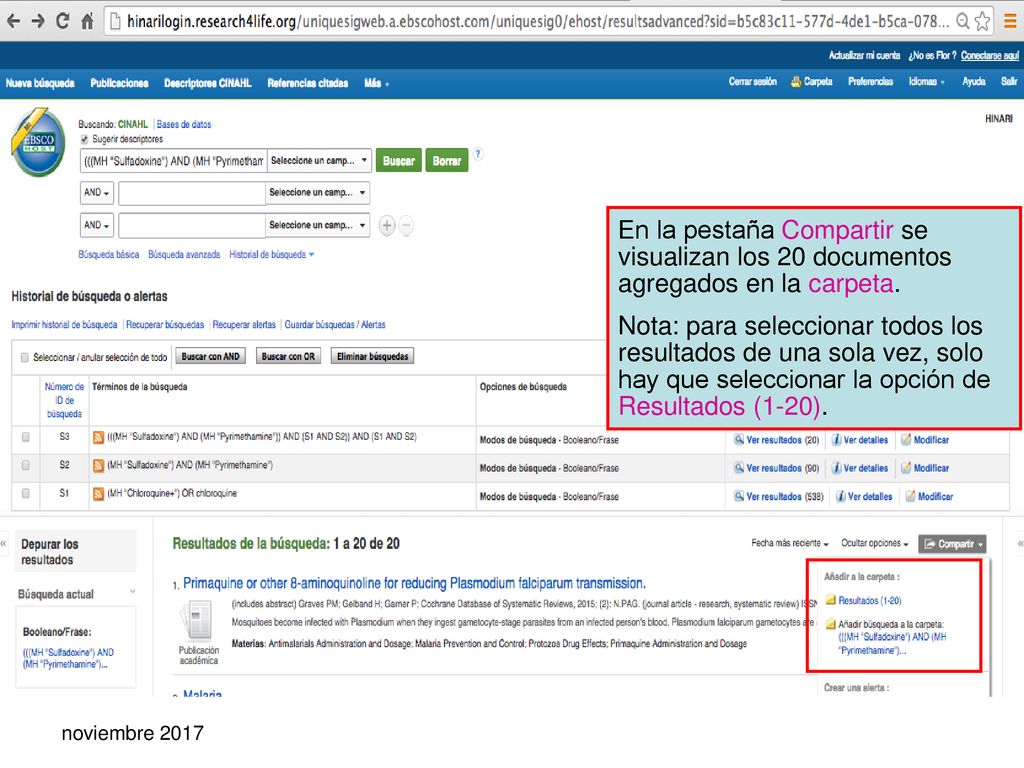This screenshot has height=768, width=1024.
Task: Click Buscar con OR button
Action: (x=288, y=357)
